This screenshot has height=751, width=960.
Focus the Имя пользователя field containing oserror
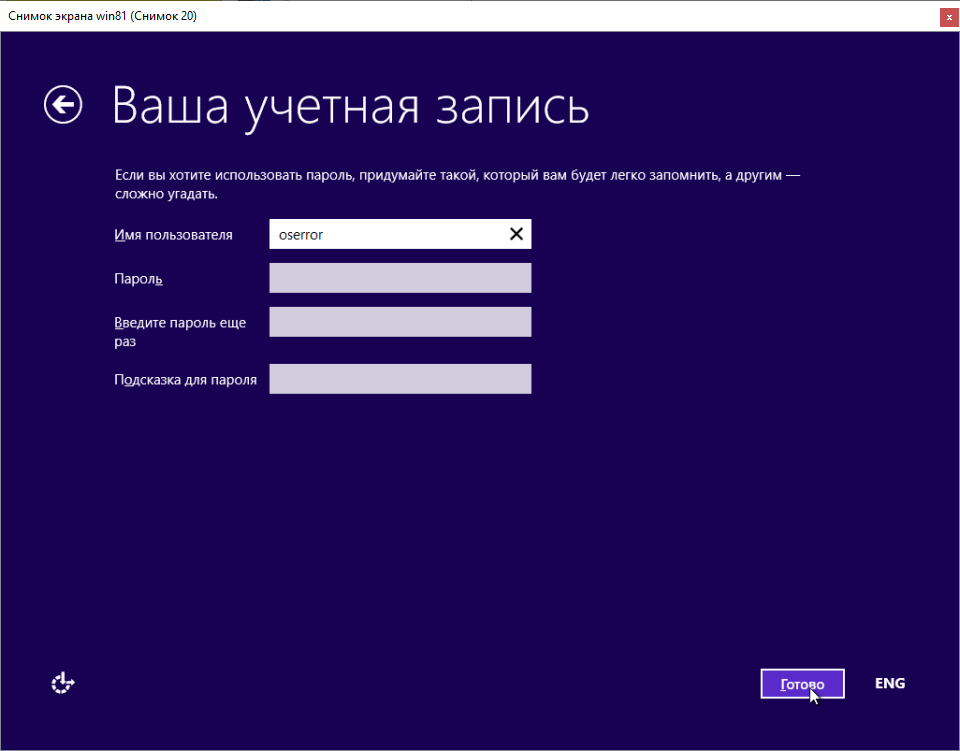tap(400, 234)
